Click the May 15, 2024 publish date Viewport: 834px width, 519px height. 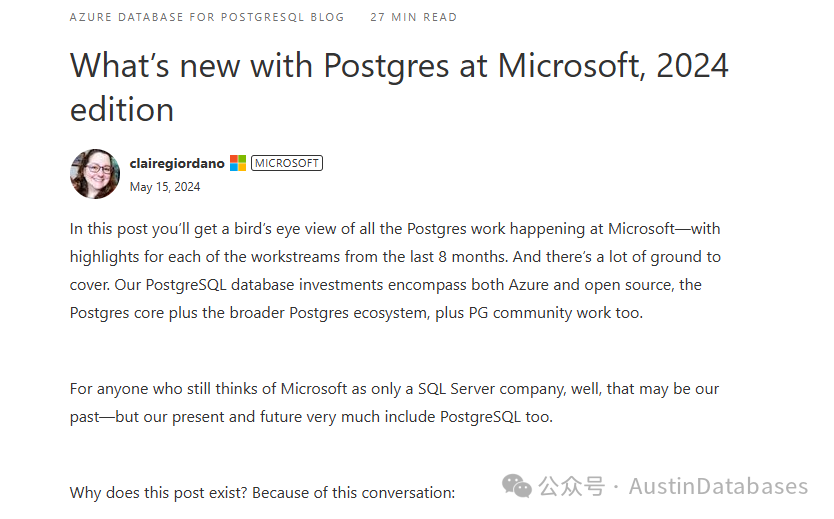165,187
